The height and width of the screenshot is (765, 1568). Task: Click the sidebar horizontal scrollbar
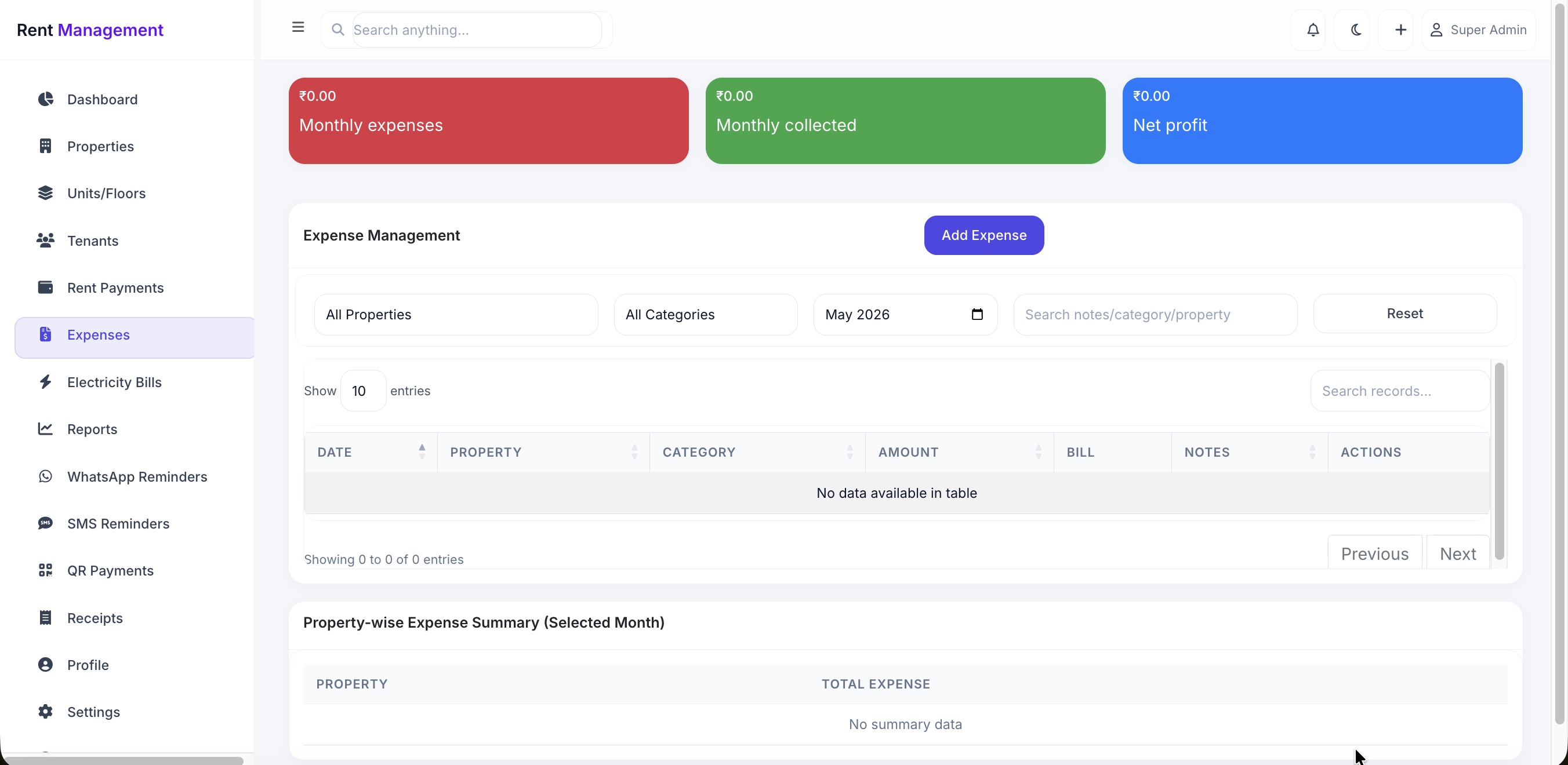tap(125, 760)
